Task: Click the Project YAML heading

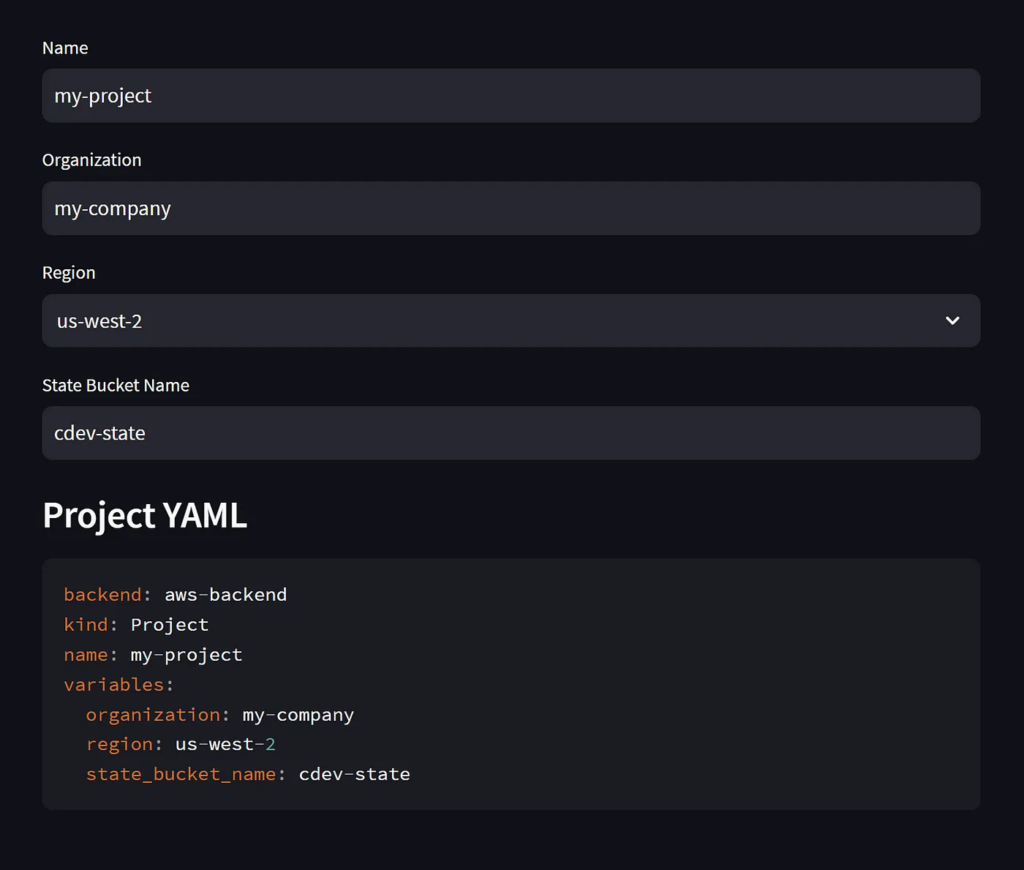Action: pyautogui.click(x=144, y=515)
